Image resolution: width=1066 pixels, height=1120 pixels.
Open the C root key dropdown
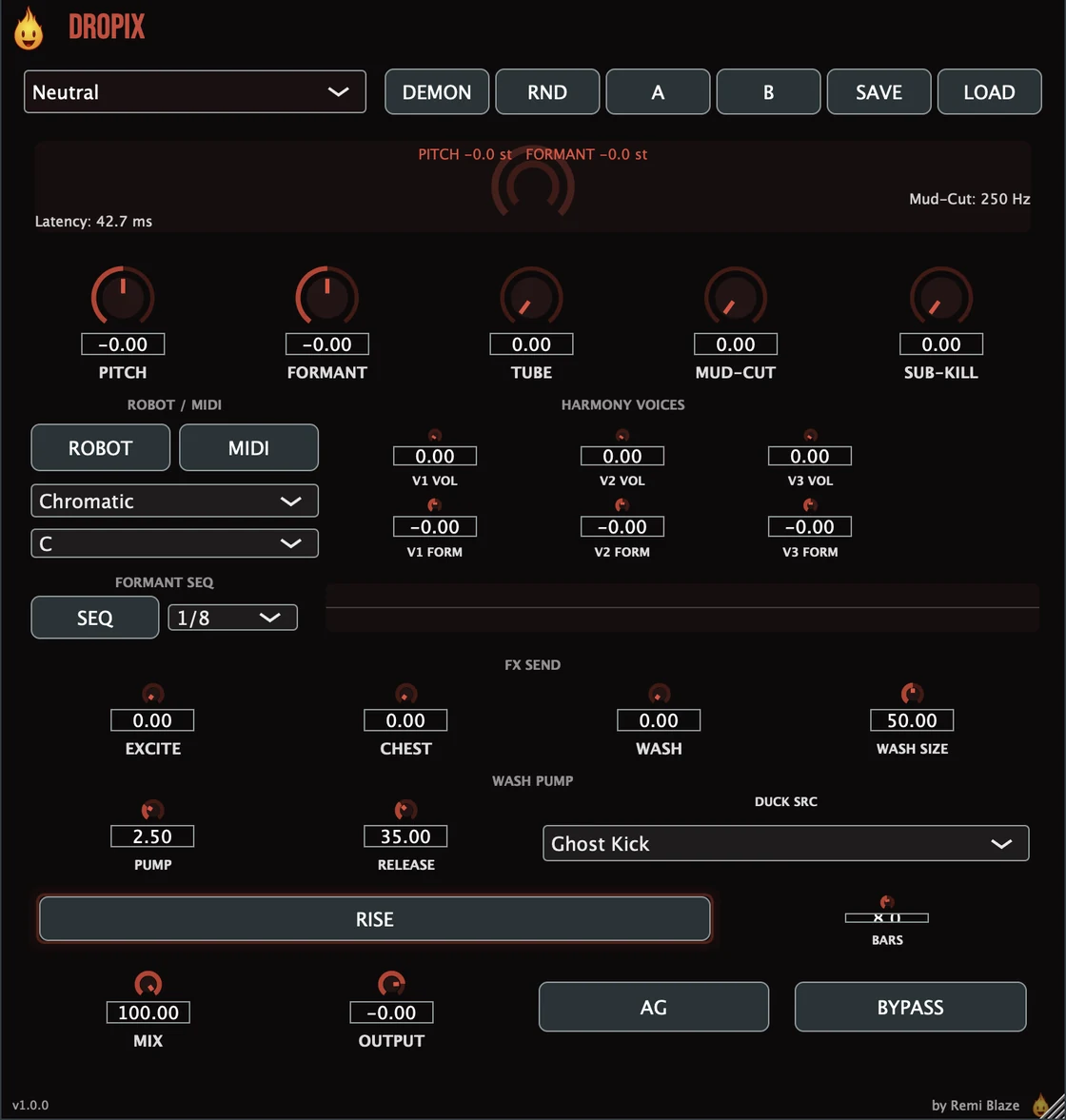pyautogui.click(x=174, y=543)
